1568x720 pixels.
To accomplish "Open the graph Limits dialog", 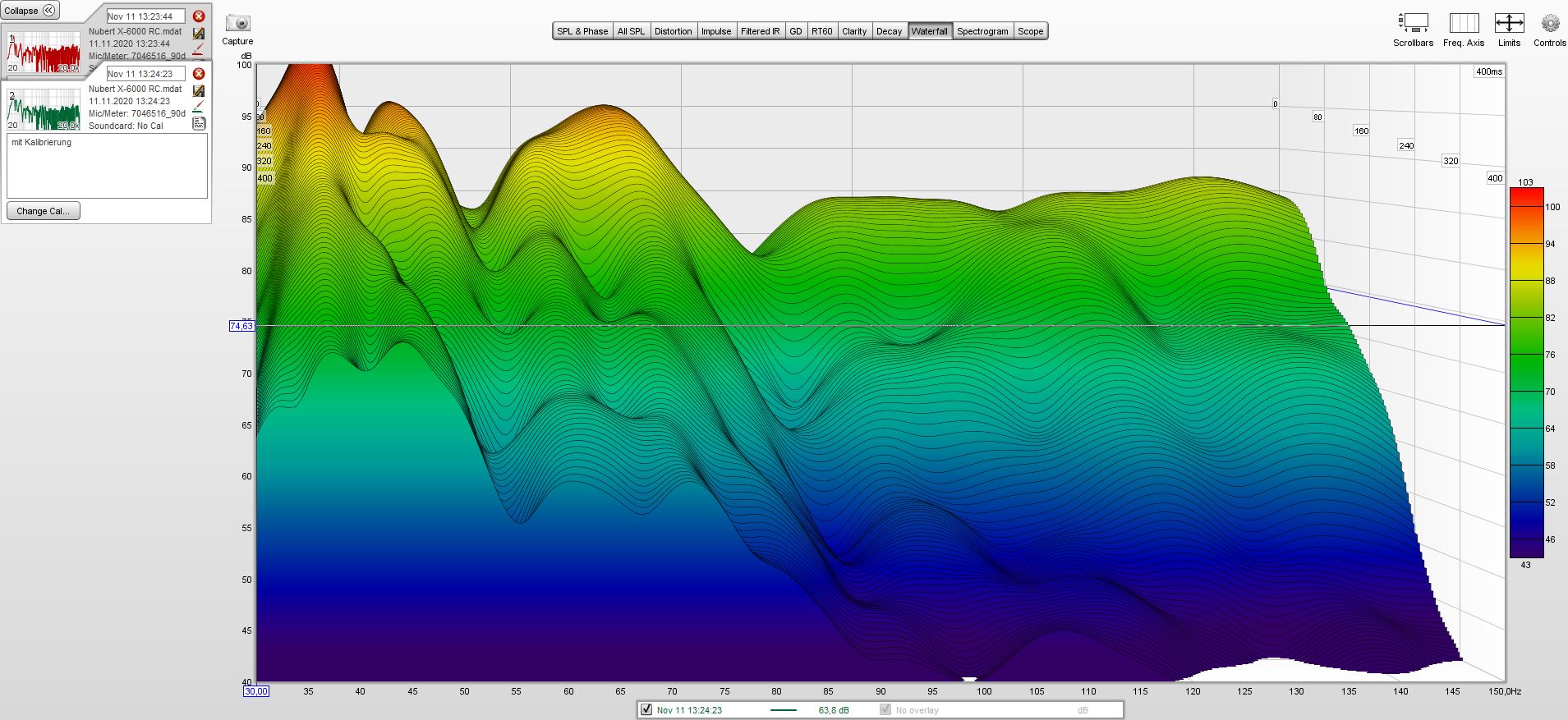I will point(1509,23).
